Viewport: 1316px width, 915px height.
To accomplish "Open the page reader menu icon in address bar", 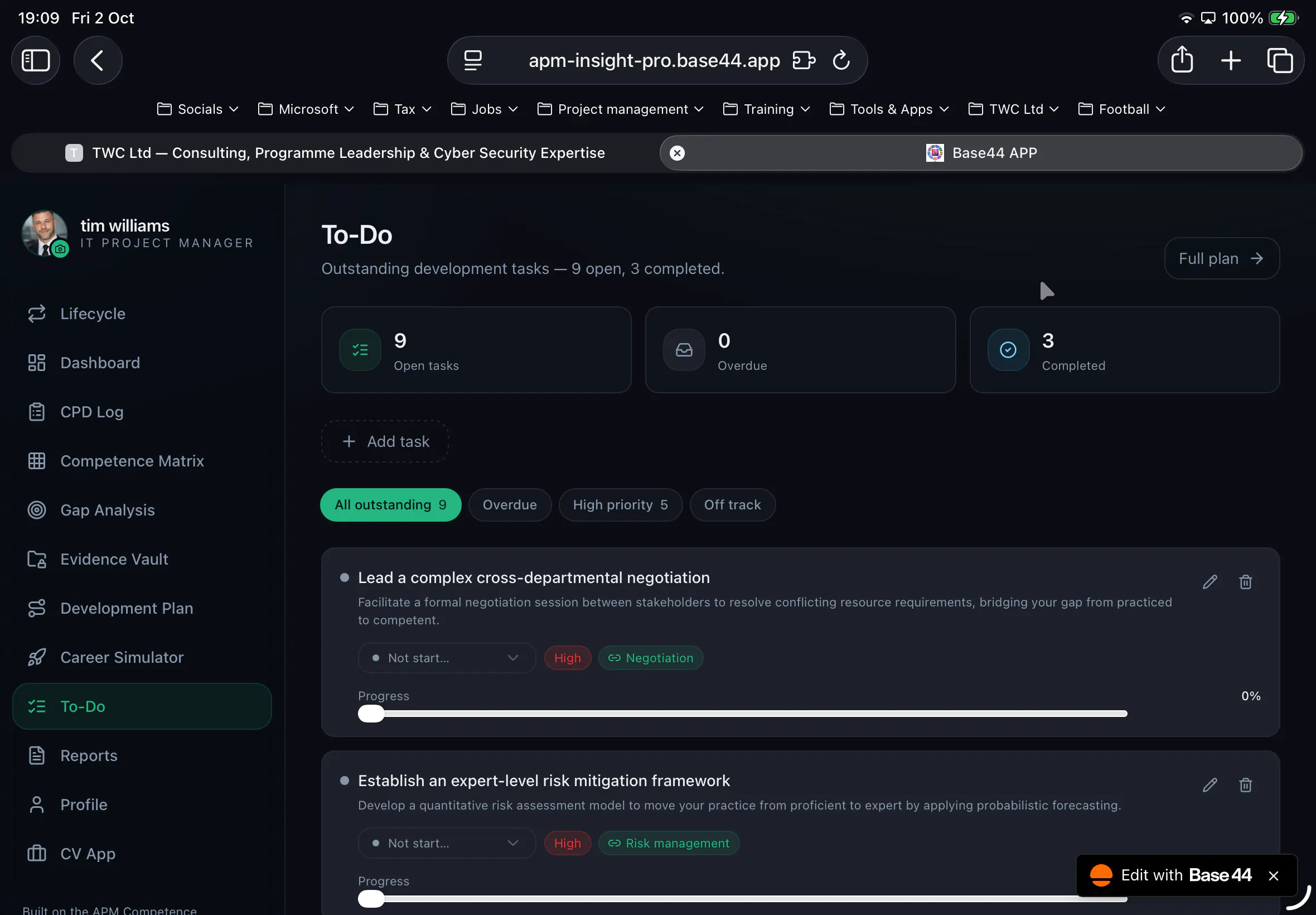I will 473,60.
